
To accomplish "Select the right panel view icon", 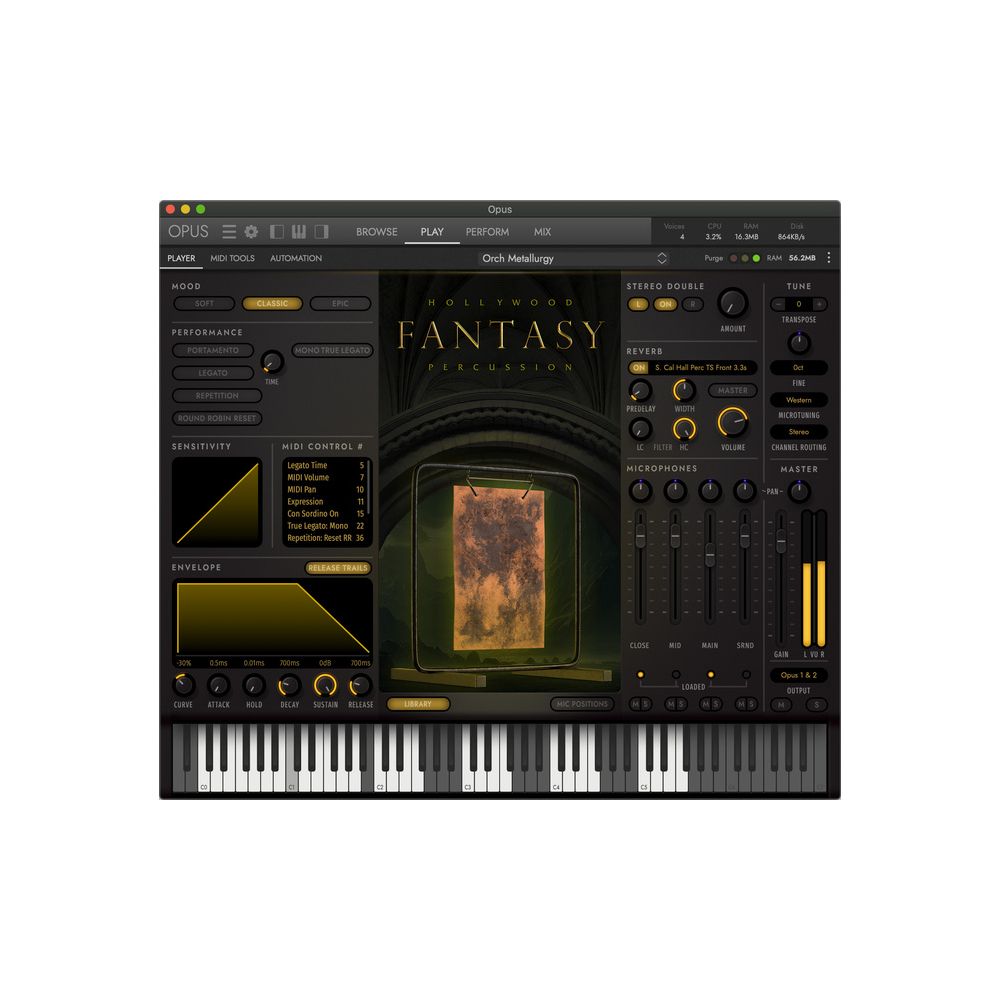I will click(321, 231).
